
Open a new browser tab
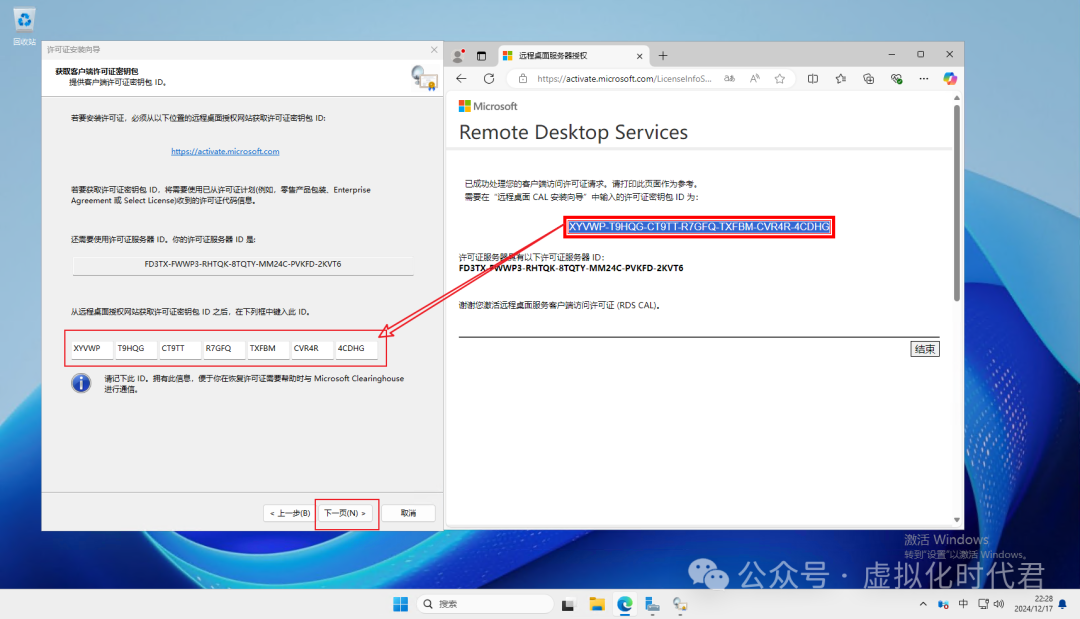pyautogui.click(x=662, y=55)
